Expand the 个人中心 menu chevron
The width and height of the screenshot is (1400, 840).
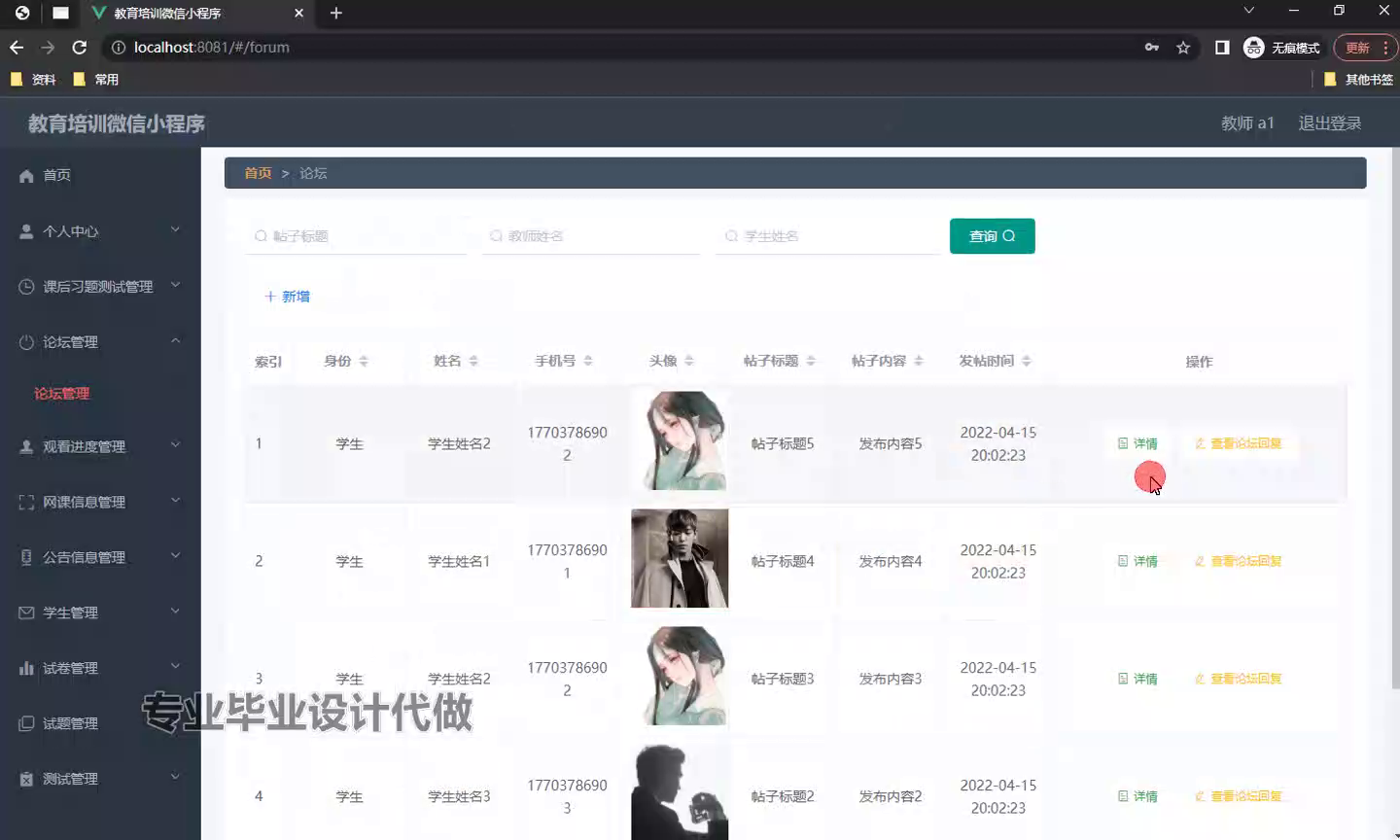[x=175, y=229]
